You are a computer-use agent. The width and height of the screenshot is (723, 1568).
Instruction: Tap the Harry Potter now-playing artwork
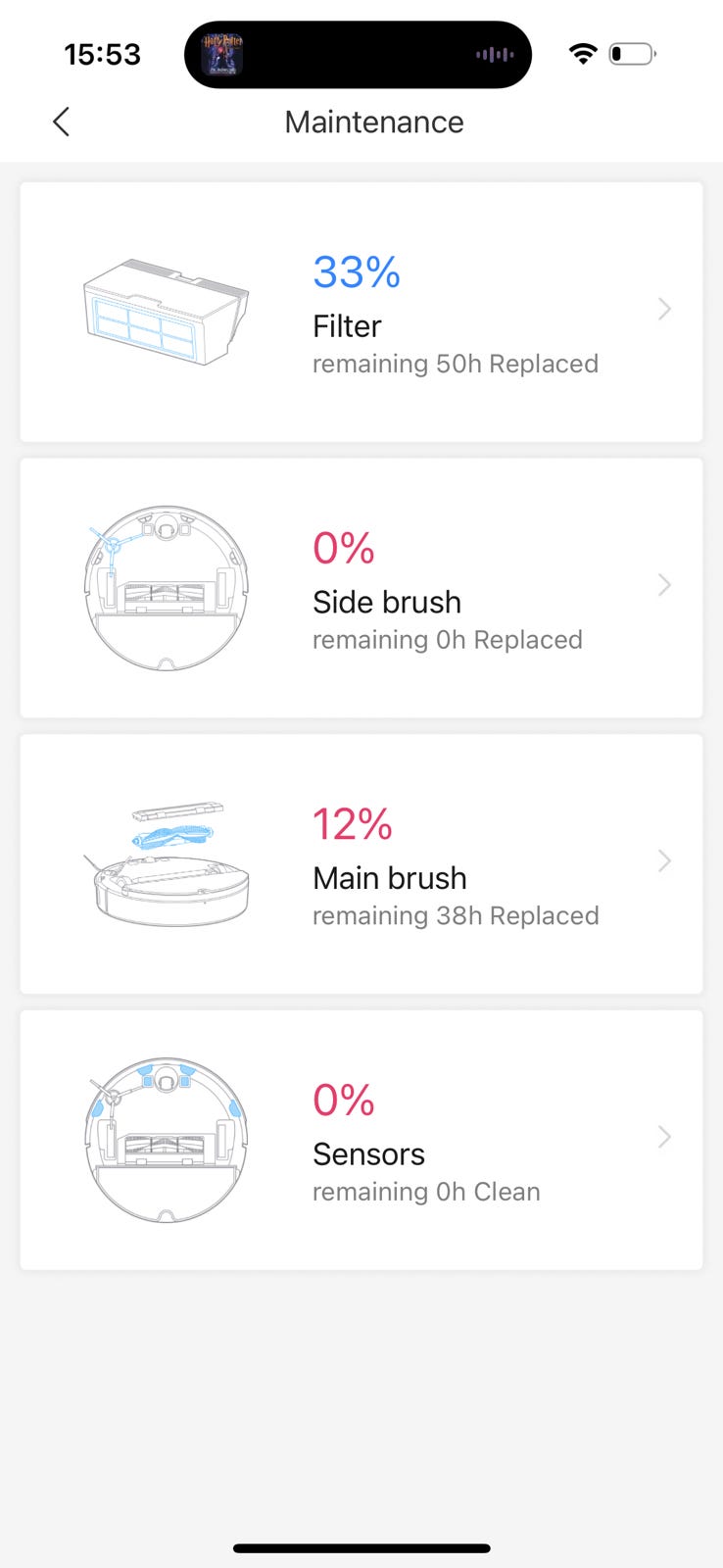[222, 55]
